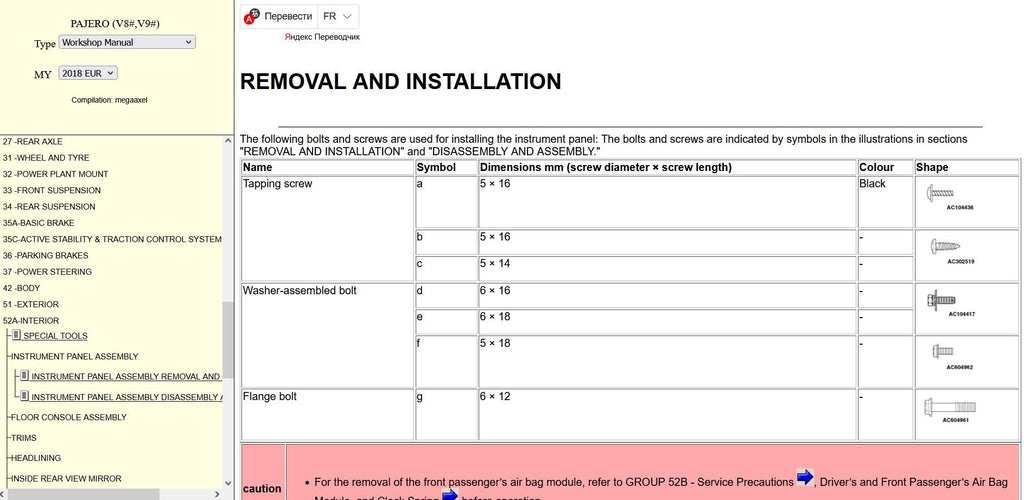Screen dimensions: 1024x500
Task: Click the sidebar scroll-down arrow
Action: (x=228, y=484)
